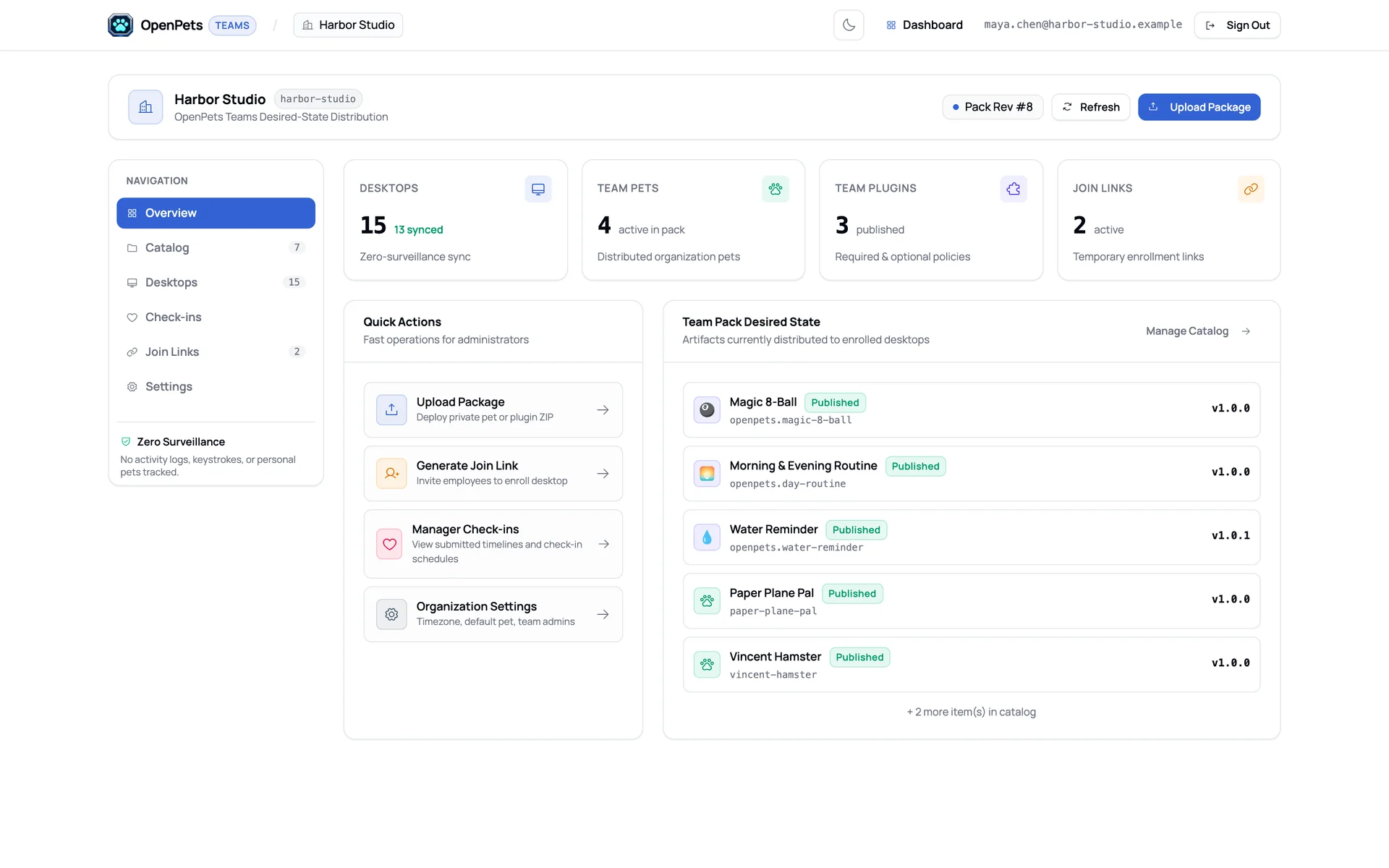Open Catalog in the sidebar
Viewport: 1389px width, 868px height.
(216, 248)
